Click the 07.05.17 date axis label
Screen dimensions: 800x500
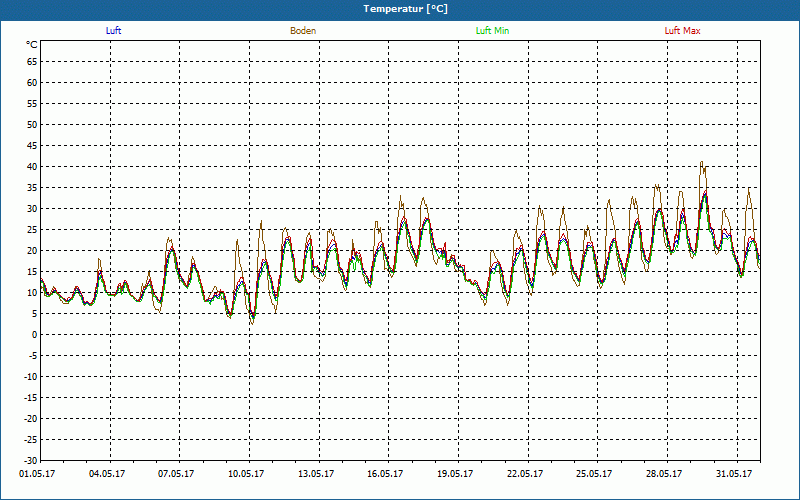(x=176, y=474)
